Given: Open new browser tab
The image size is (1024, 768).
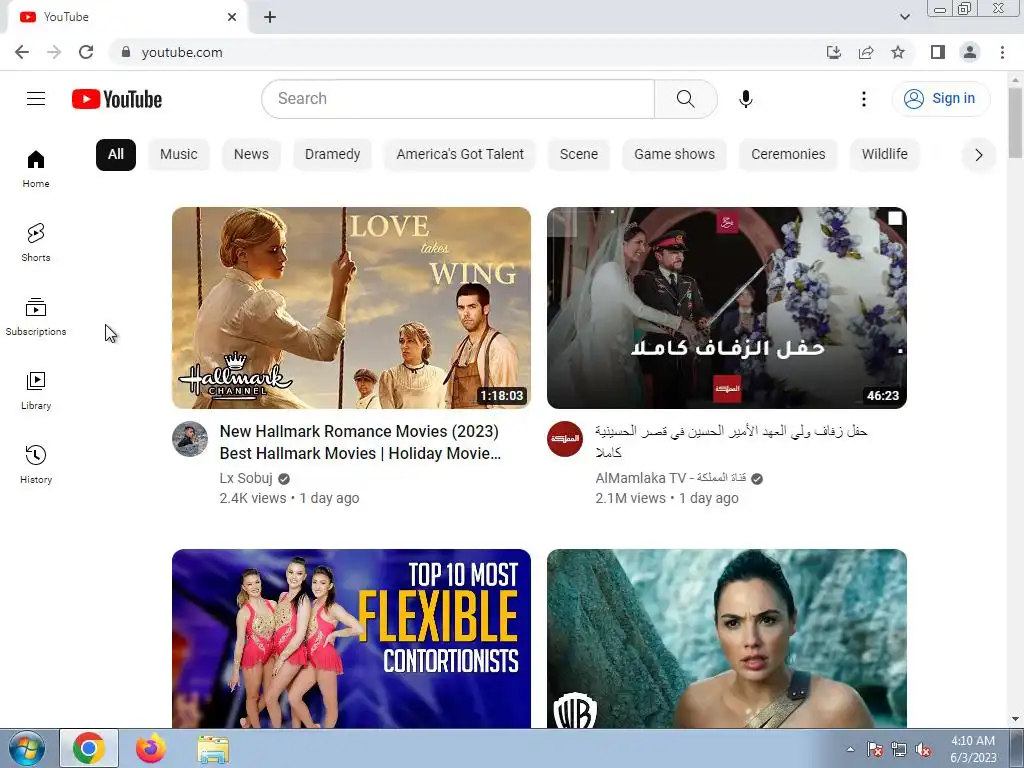Looking at the screenshot, I should [x=270, y=17].
